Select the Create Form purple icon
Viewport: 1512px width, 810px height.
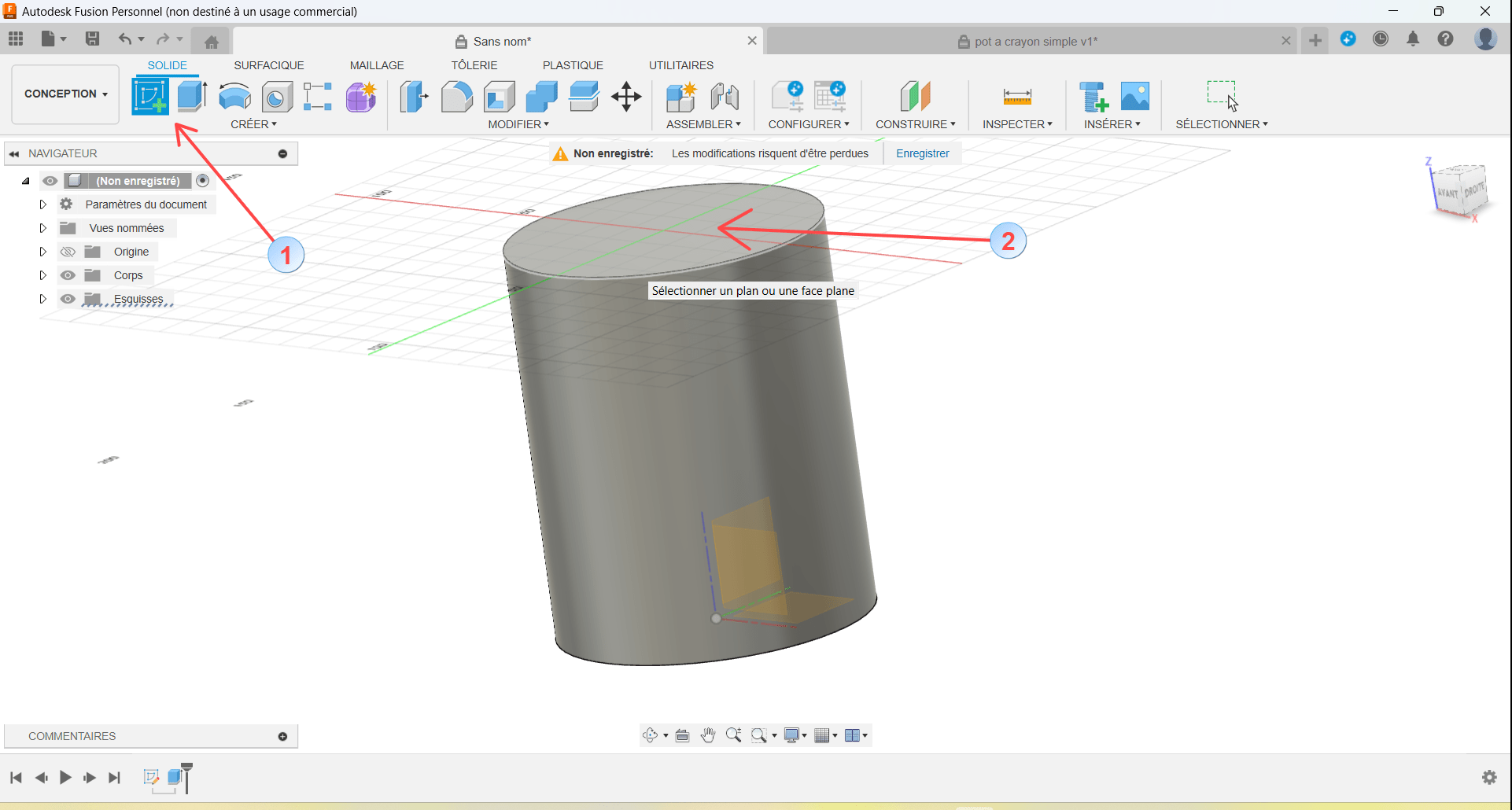click(361, 97)
